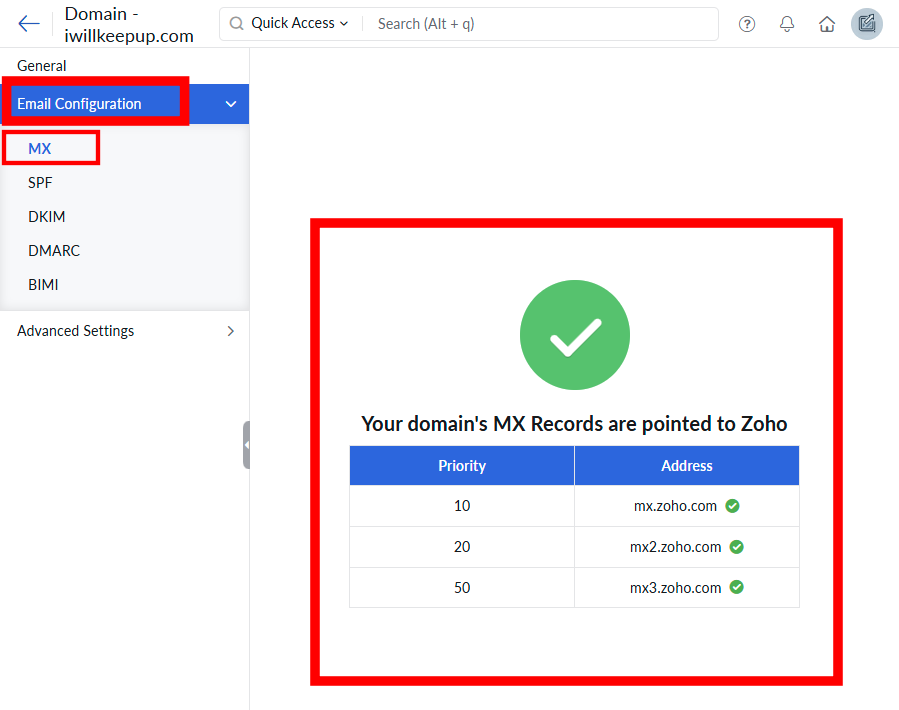Go to the home icon

tap(827, 24)
